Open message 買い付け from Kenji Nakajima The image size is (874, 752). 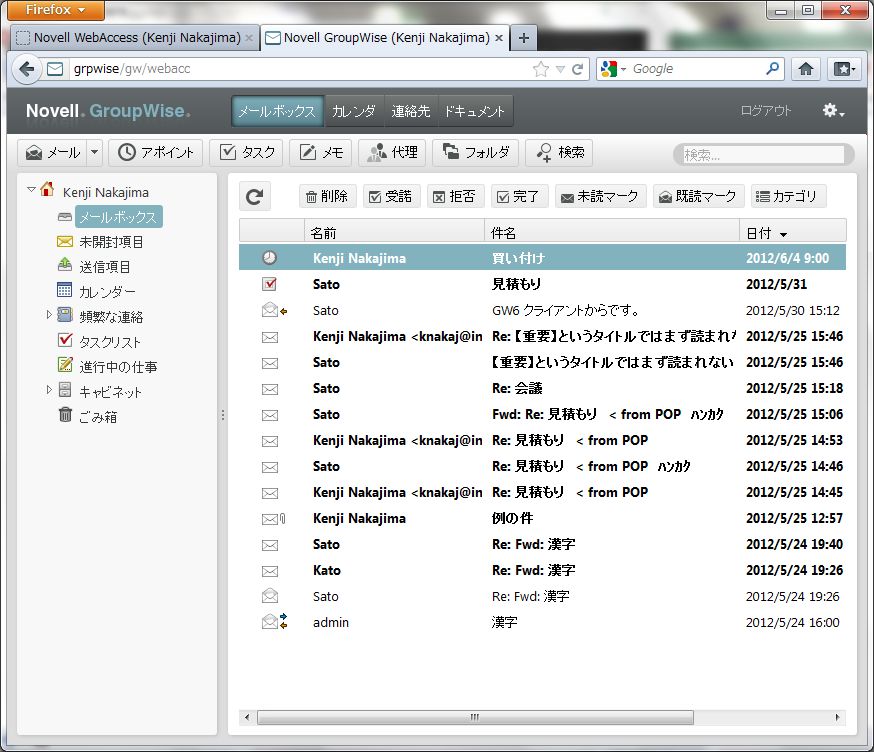(x=542, y=258)
